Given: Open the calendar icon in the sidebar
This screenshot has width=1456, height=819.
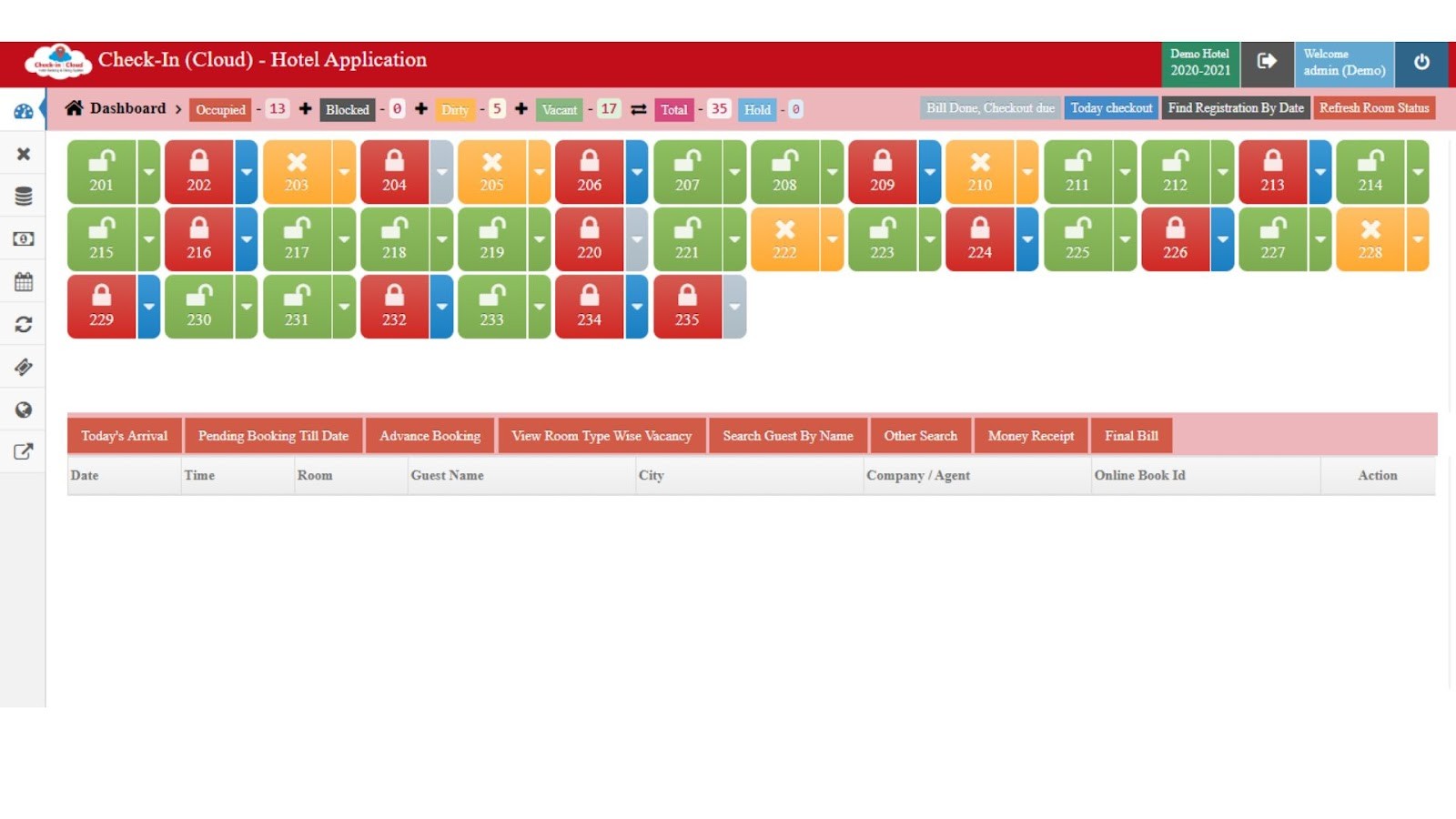Looking at the screenshot, I should click(x=22, y=281).
